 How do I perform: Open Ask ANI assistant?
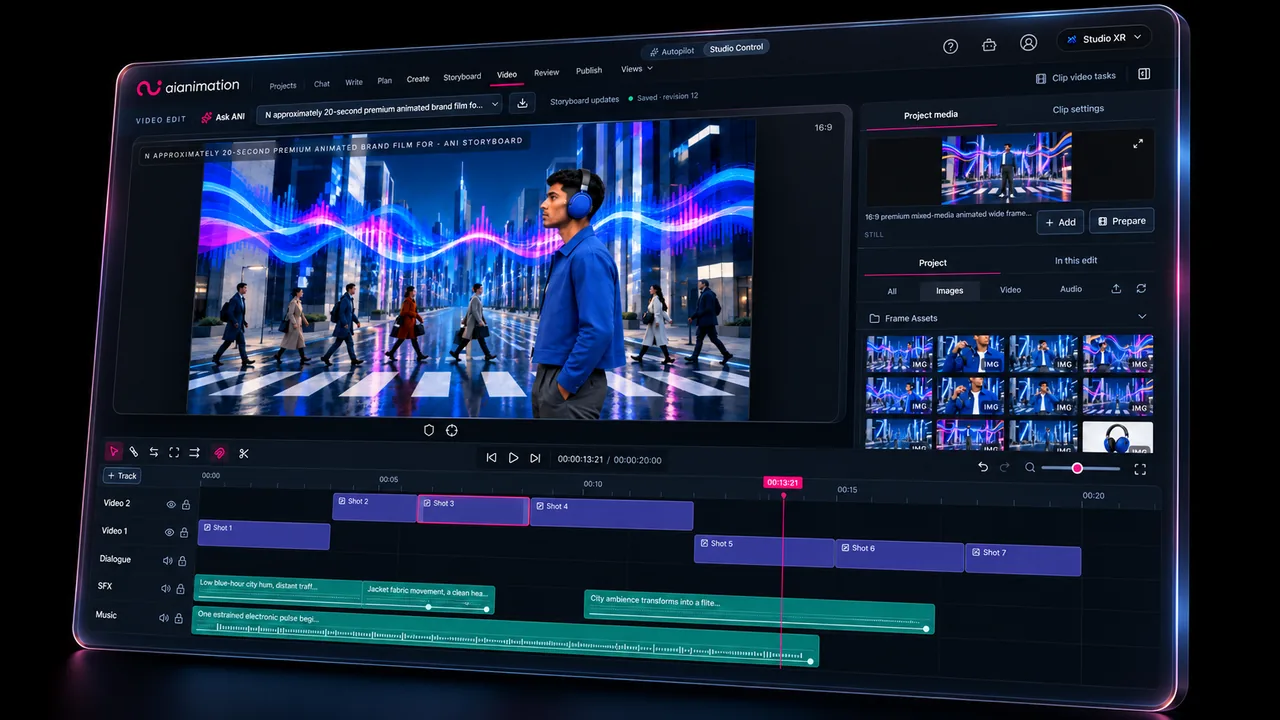click(x=223, y=117)
